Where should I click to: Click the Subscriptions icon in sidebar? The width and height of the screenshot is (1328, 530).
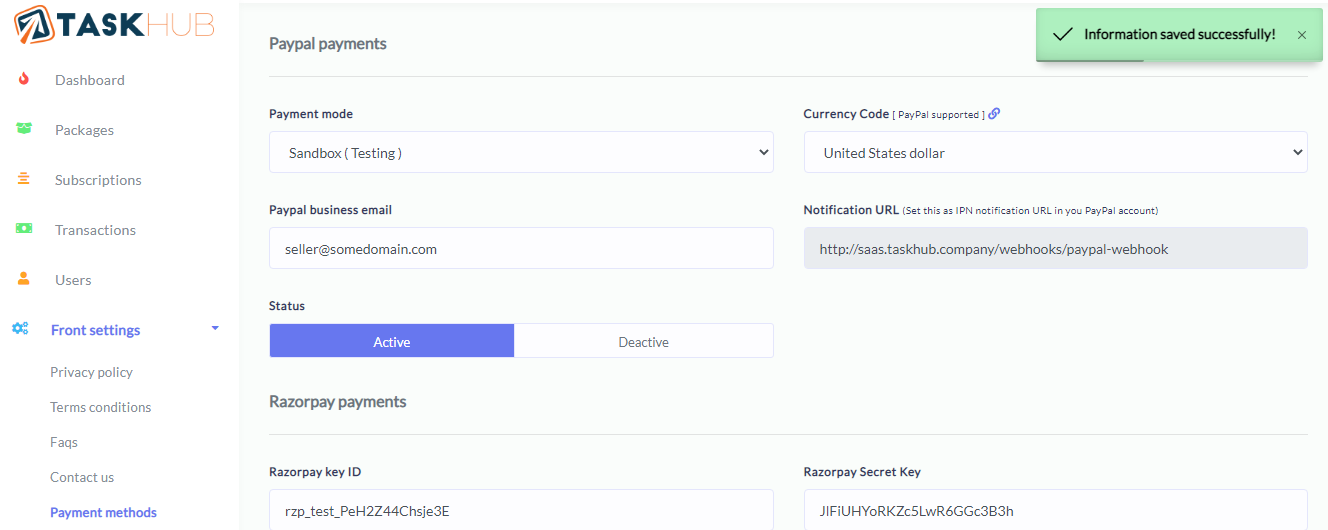[x=24, y=180]
